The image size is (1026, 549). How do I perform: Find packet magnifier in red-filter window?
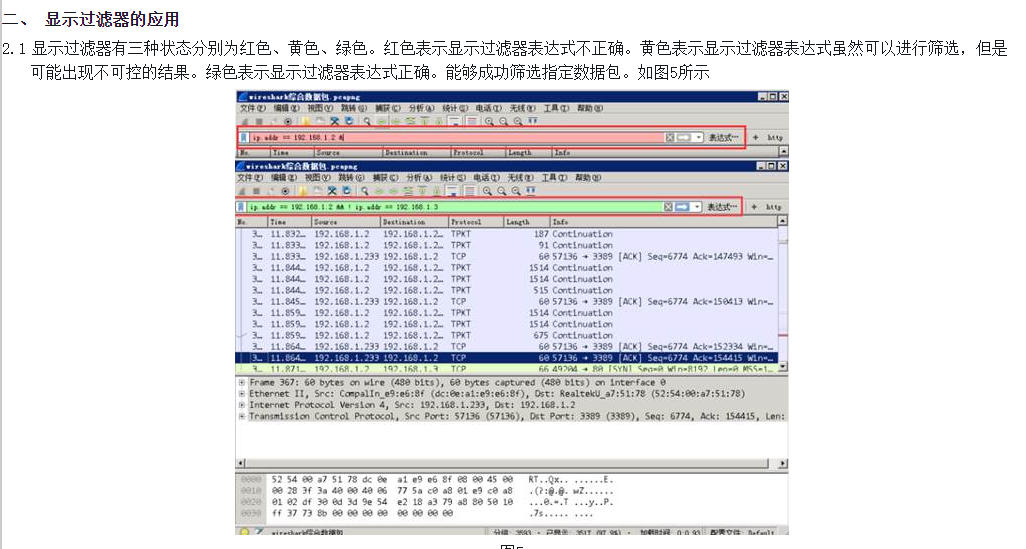[x=367, y=121]
